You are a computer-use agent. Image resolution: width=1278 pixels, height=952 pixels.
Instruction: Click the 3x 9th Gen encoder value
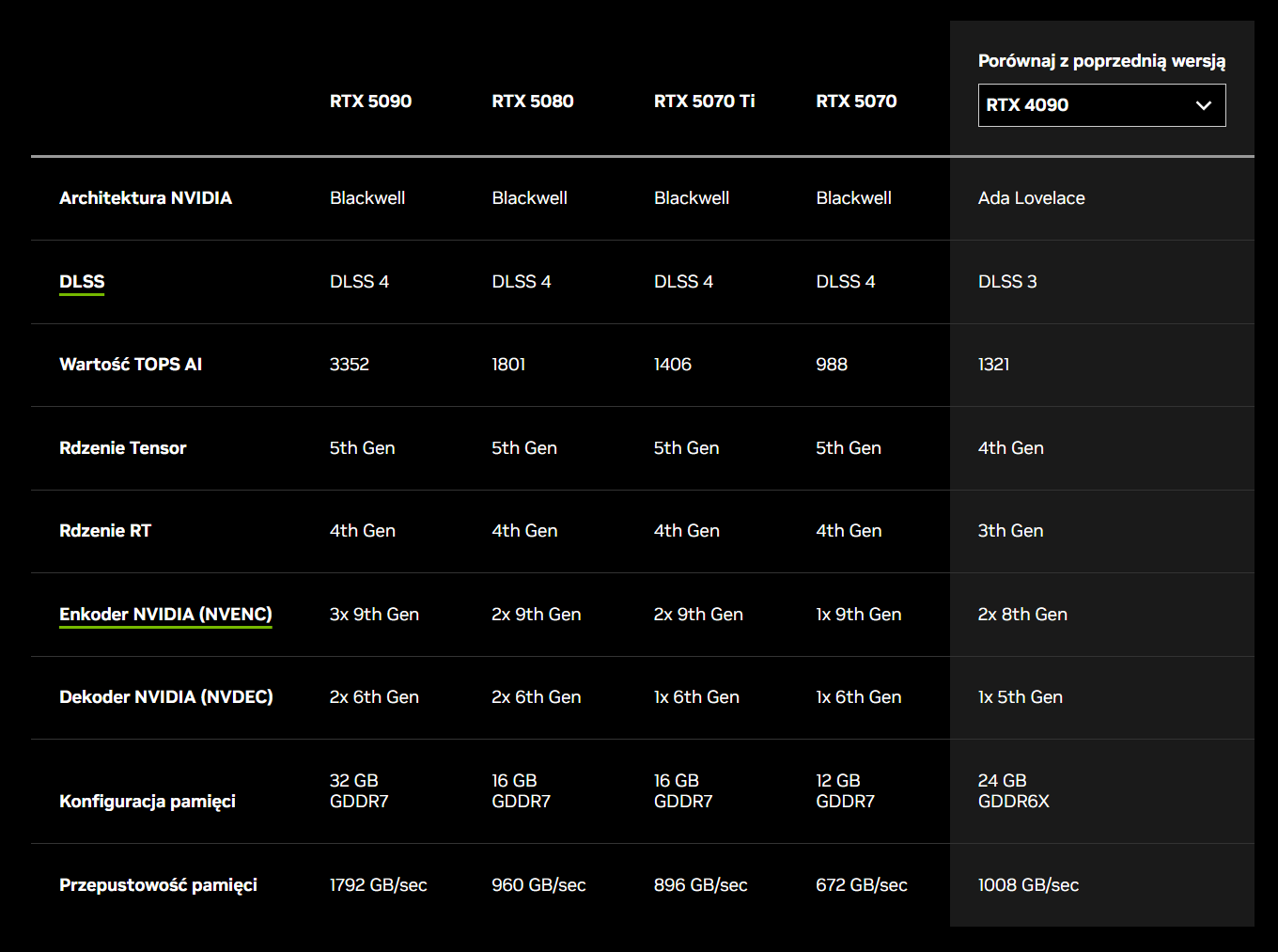(374, 615)
